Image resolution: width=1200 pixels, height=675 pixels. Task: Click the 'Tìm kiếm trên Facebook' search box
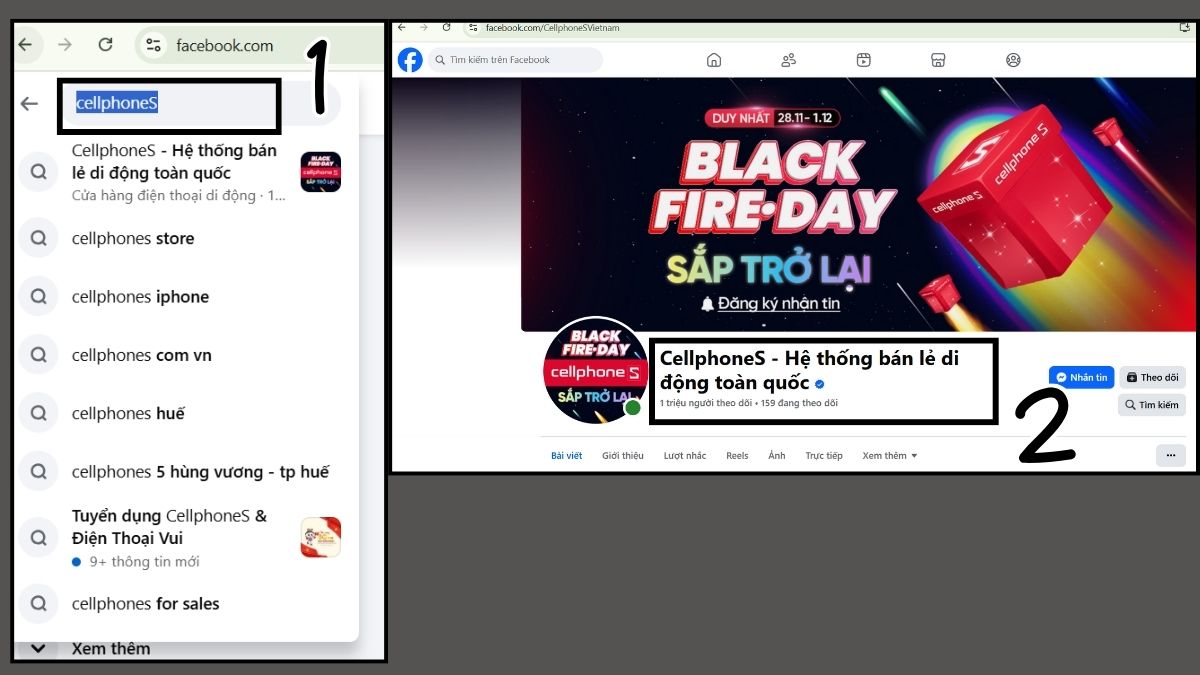[x=516, y=60]
